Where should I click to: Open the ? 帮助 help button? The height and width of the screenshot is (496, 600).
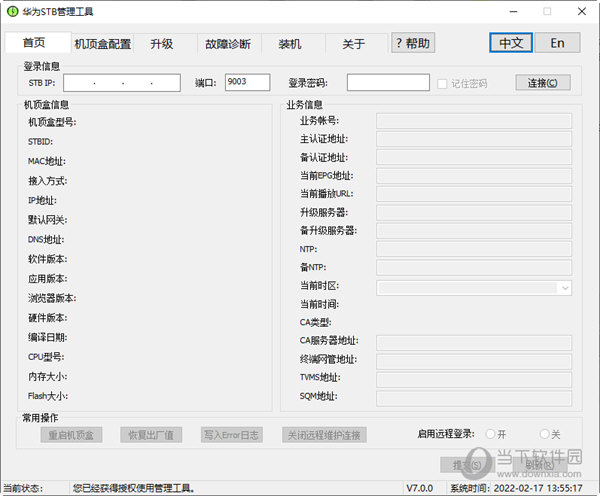(412, 43)
